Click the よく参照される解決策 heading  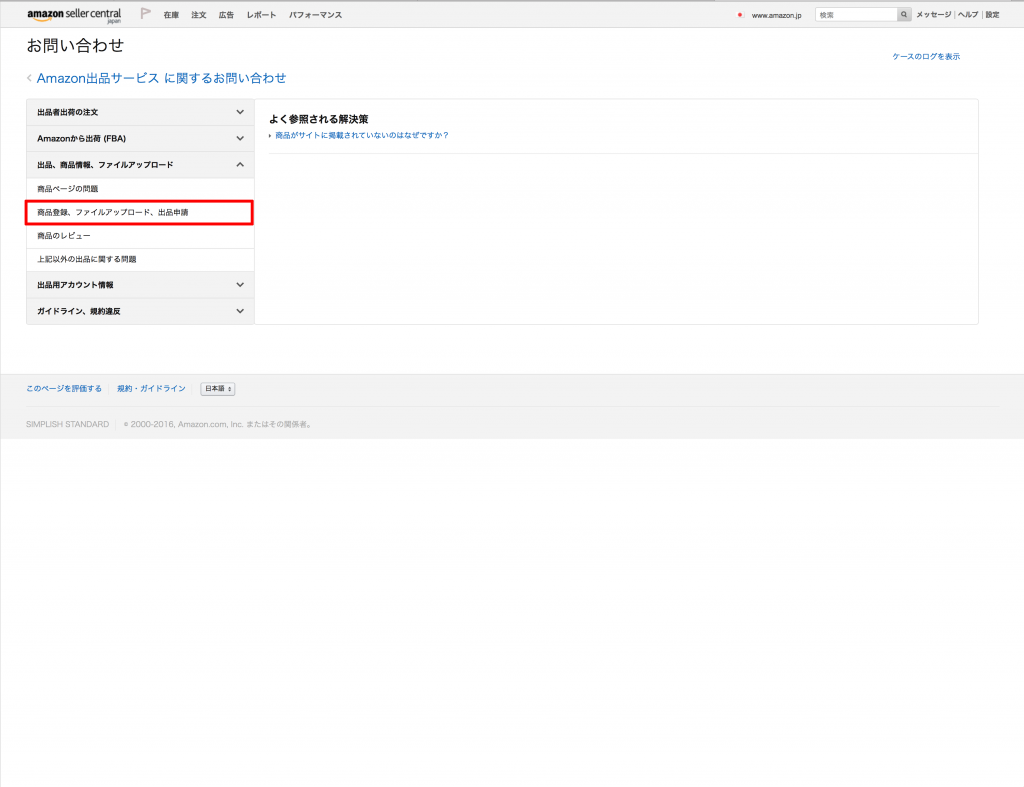coord(319,119)
